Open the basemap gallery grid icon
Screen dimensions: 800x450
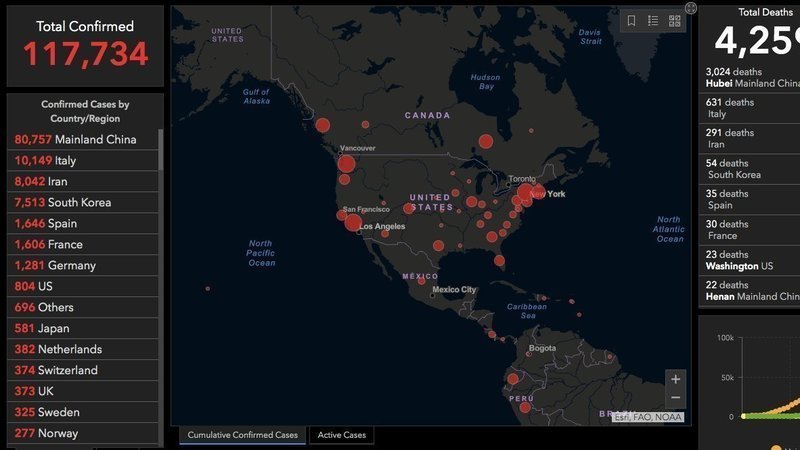675,20
